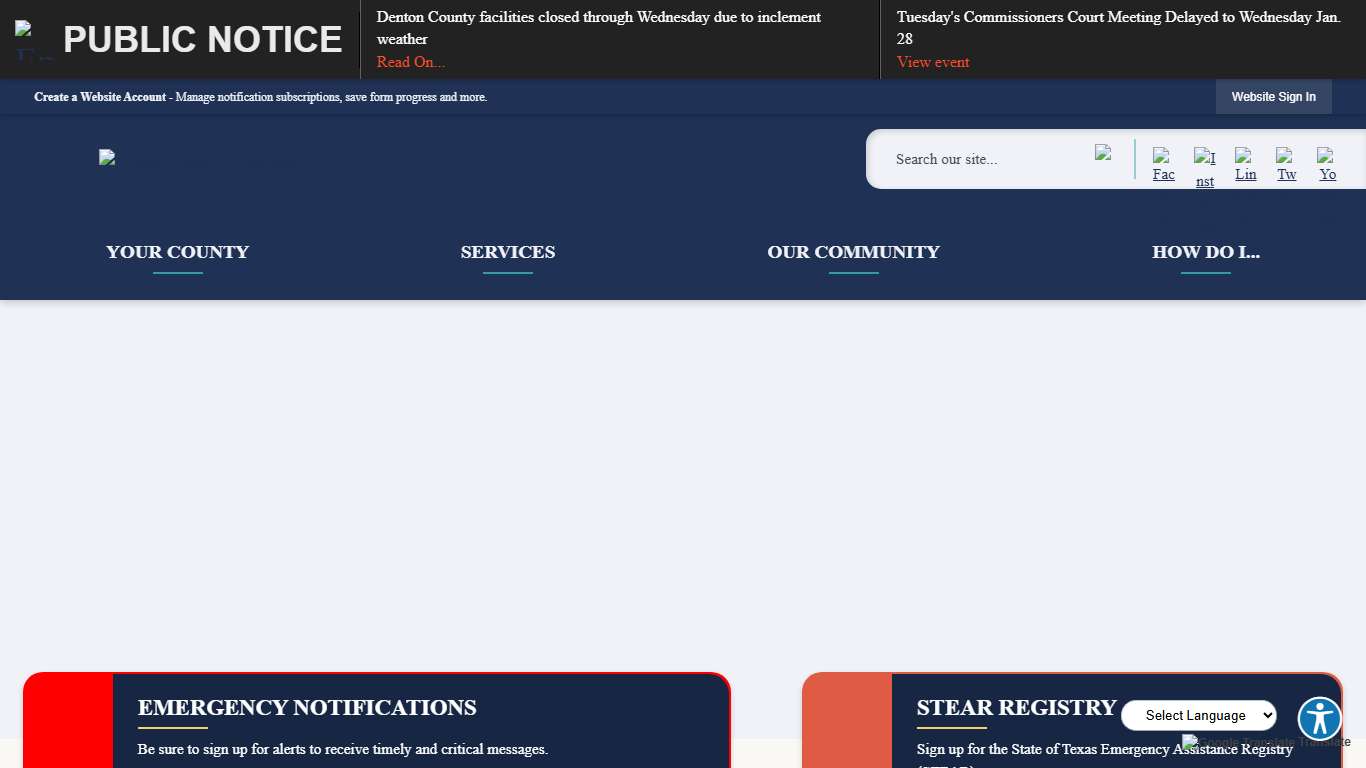Open the OUR COMMUNITY menu

point(853,252)
